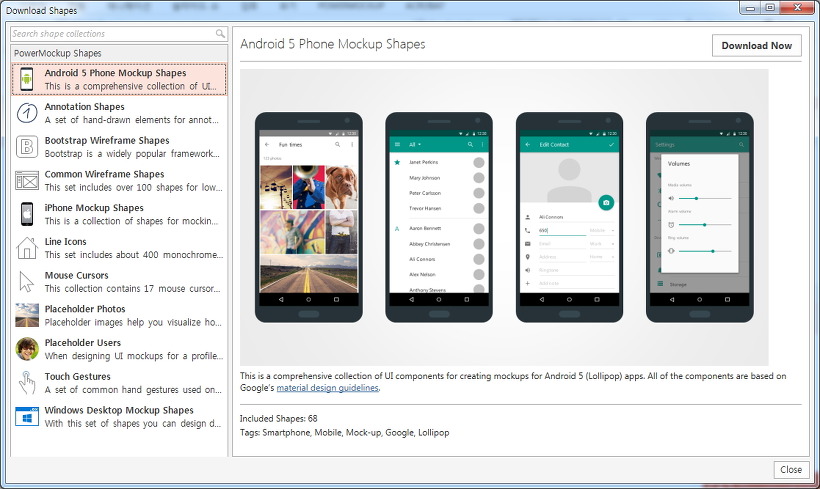Click the magnifier icon in the search box
The image size is (820, 489).
point(220,33)
